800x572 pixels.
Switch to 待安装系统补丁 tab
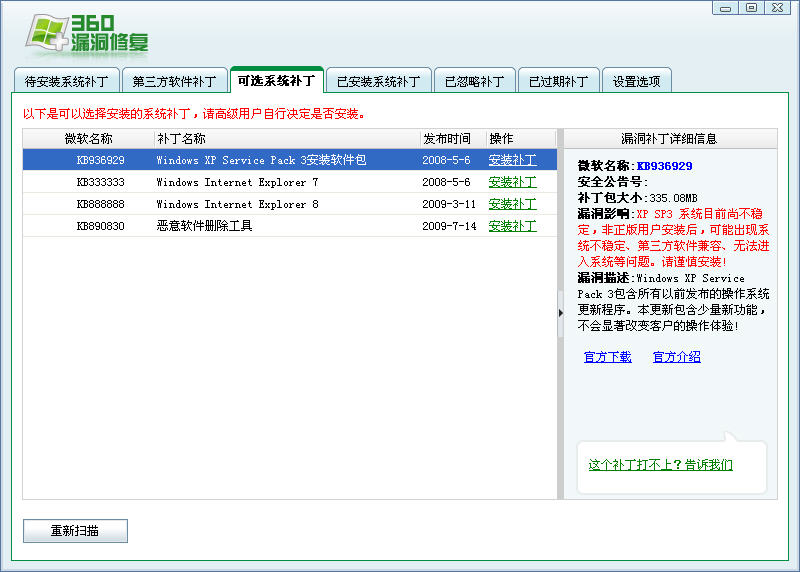click(67, 81)
